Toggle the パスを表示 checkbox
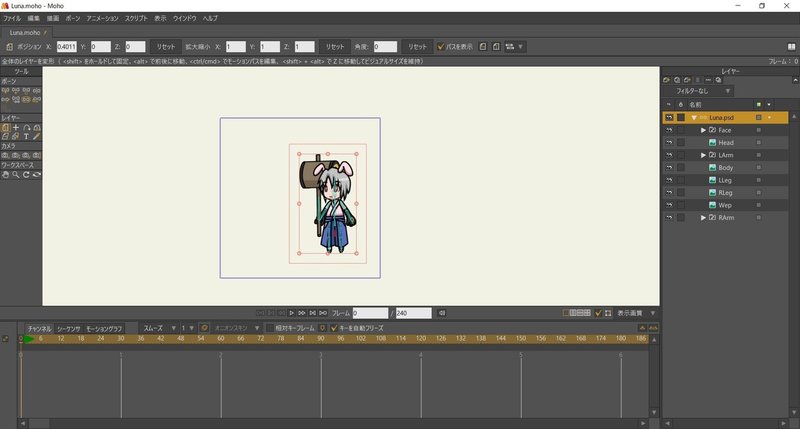The image size is (800, 429). click(441, 46)
